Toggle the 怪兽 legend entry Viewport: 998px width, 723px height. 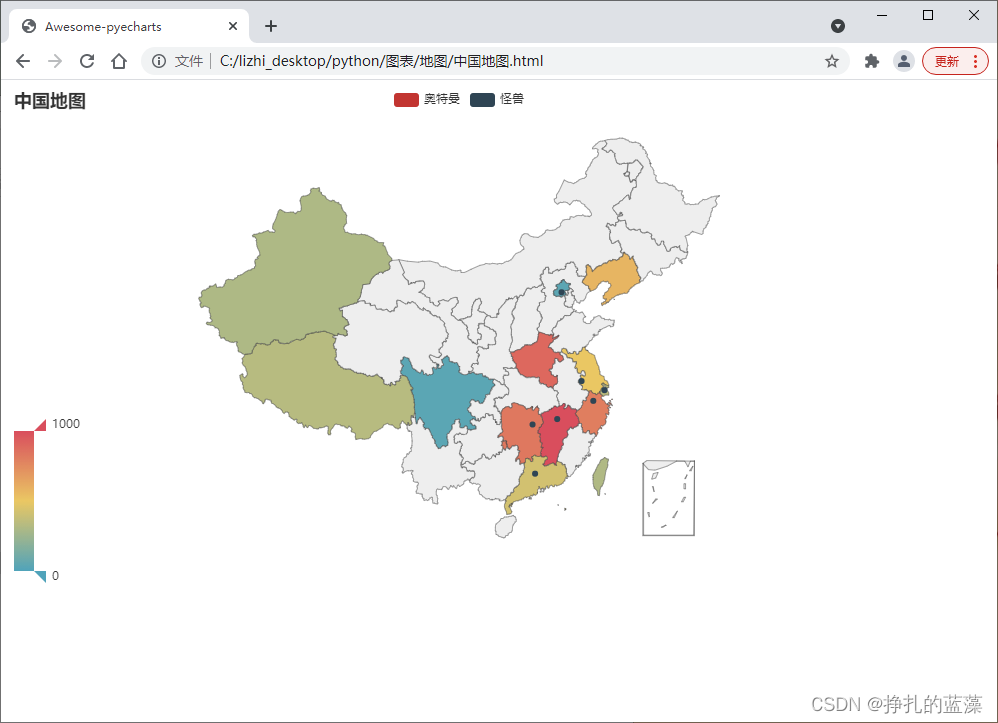507,100
